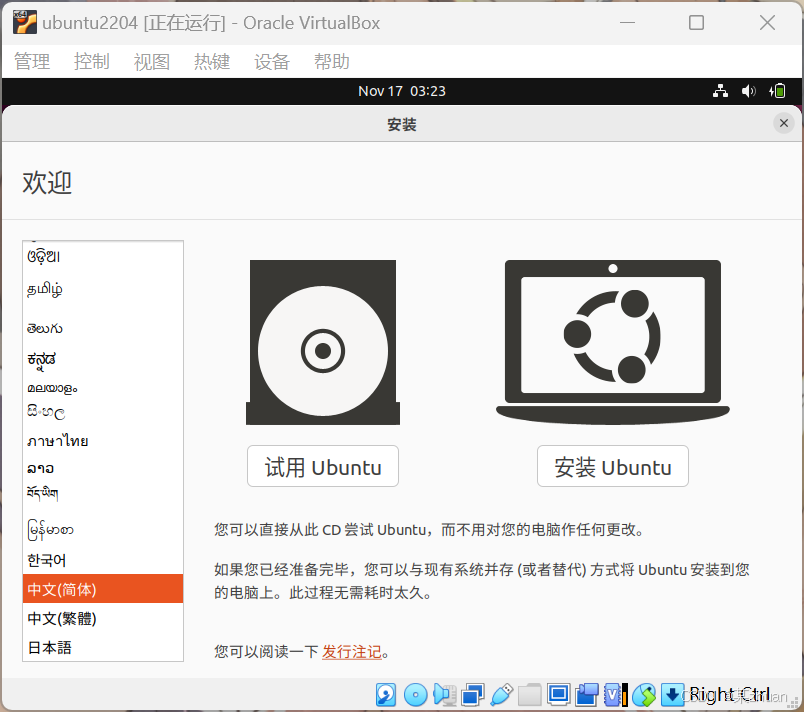Click the Right Ctrl host key label
804x712 pixels.
pos(730,695)
